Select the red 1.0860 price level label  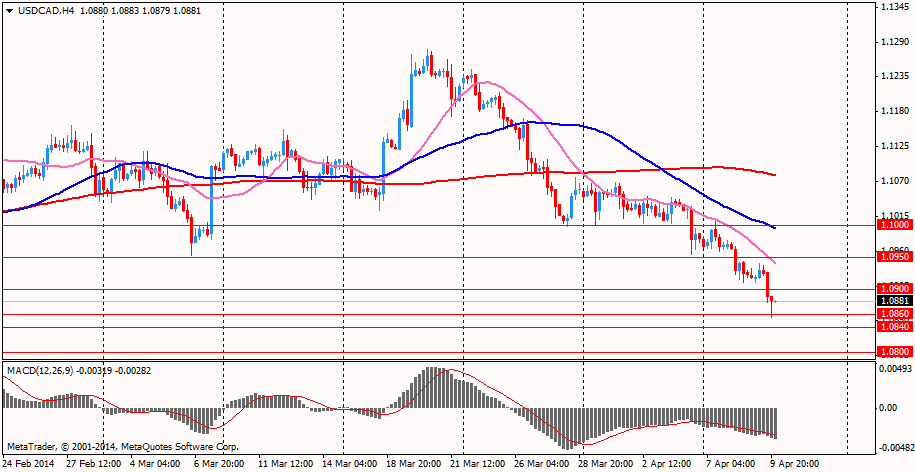coord(893,314)
